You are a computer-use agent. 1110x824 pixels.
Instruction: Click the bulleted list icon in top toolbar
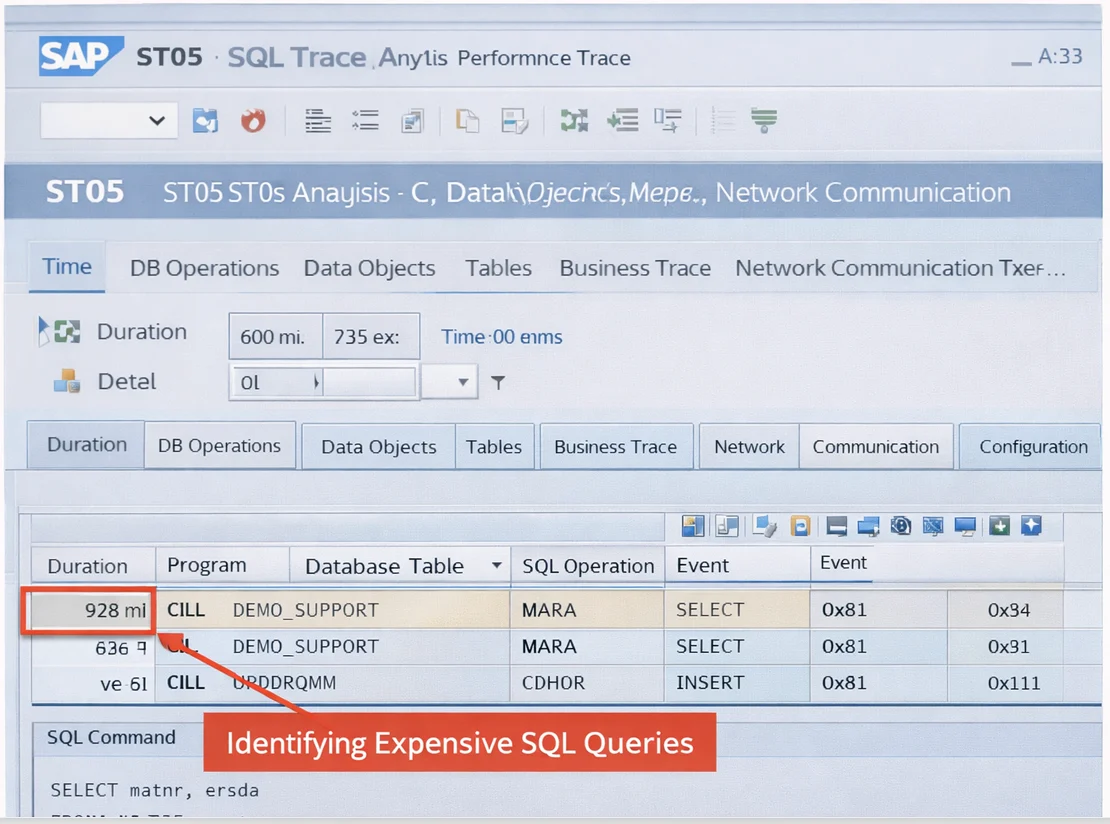click(x=365, y=121)
